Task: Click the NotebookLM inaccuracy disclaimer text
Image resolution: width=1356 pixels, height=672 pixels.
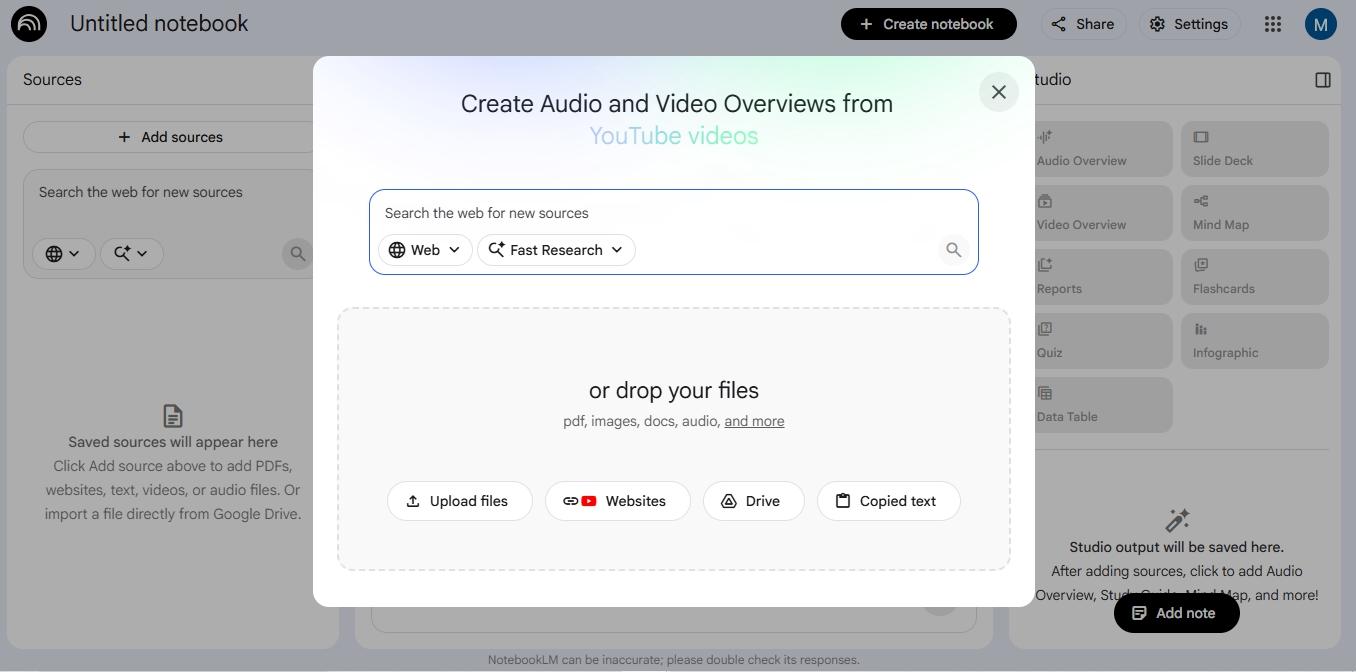Action: [674, 660]
